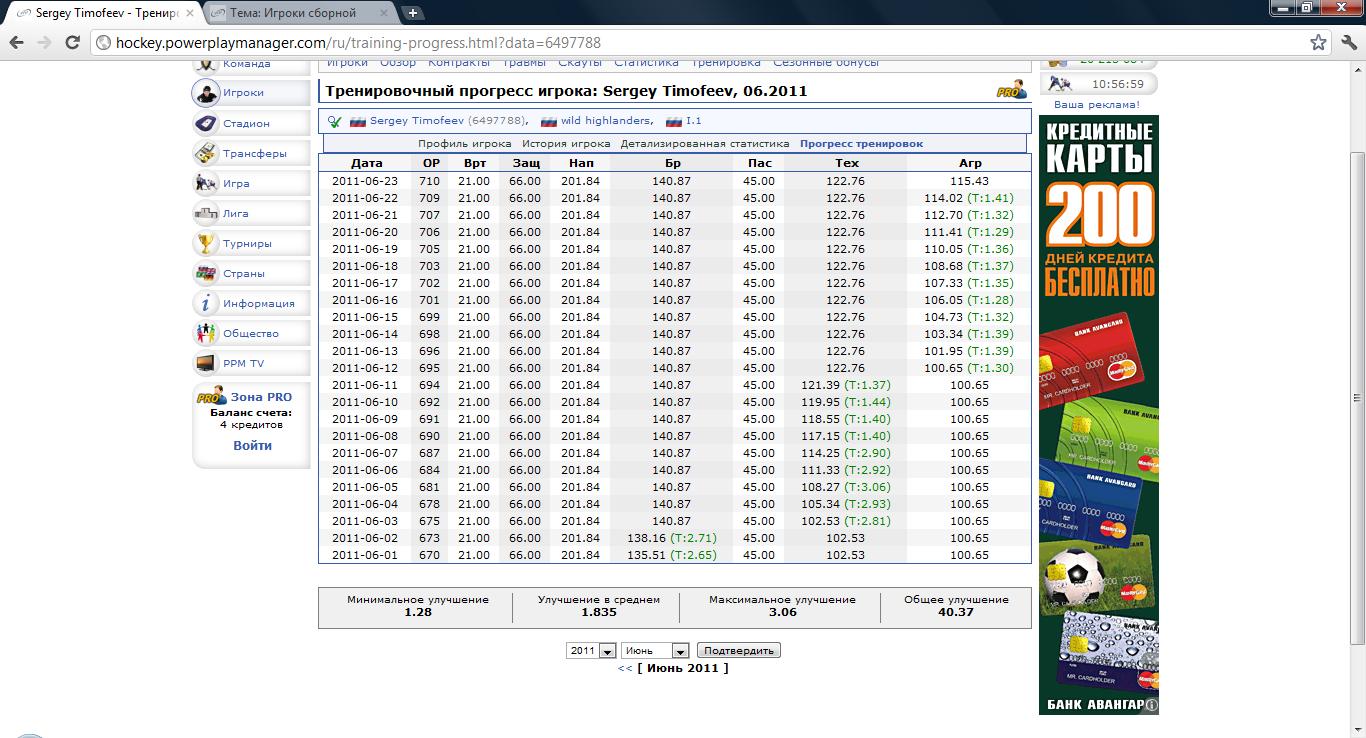
Task: Click the green checkmark icon before Sergey Timofeev
Action: [334, 121]
